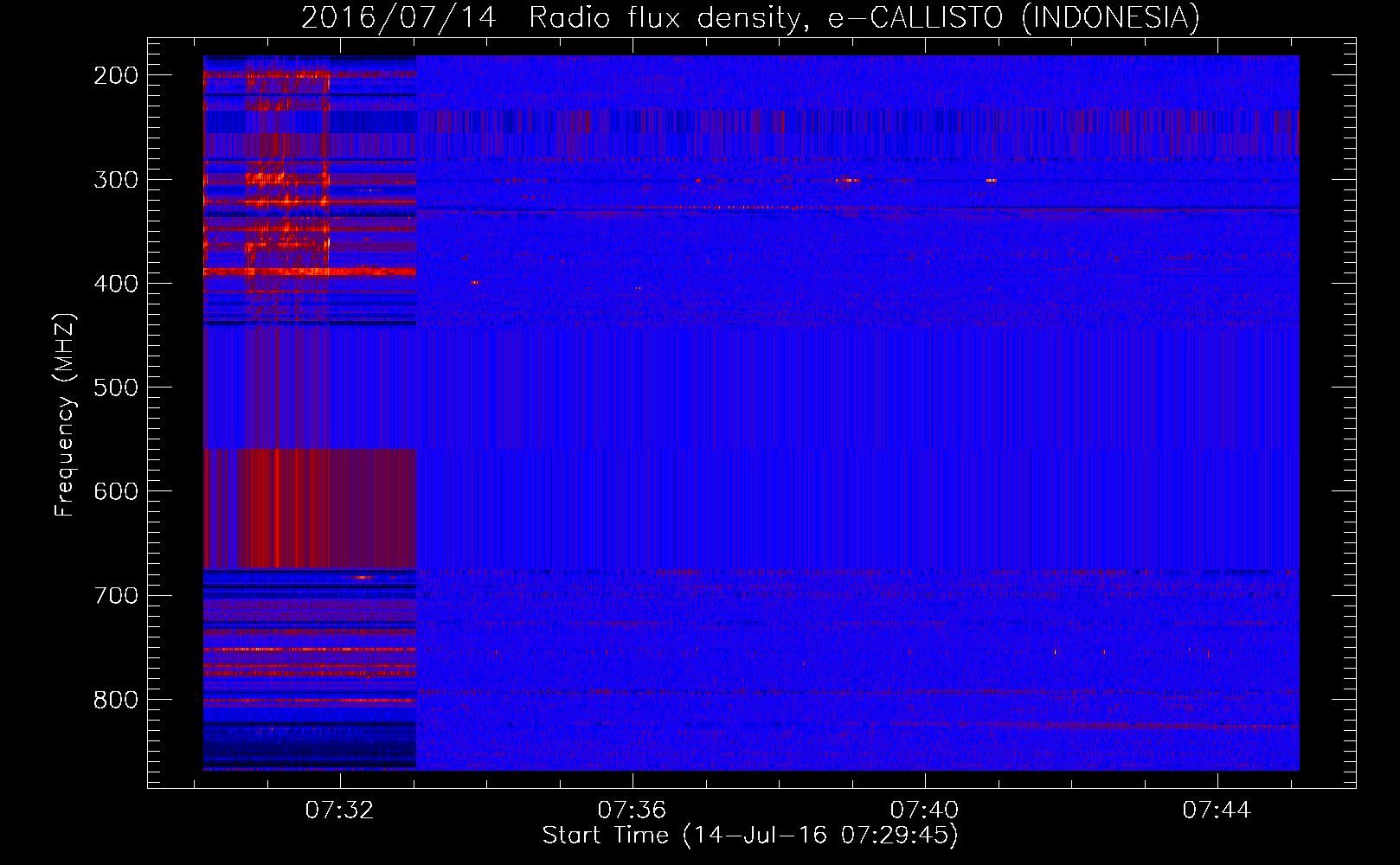Click the large red block near 600 MHz
The image size is (1400, 865).
(310, 509)
